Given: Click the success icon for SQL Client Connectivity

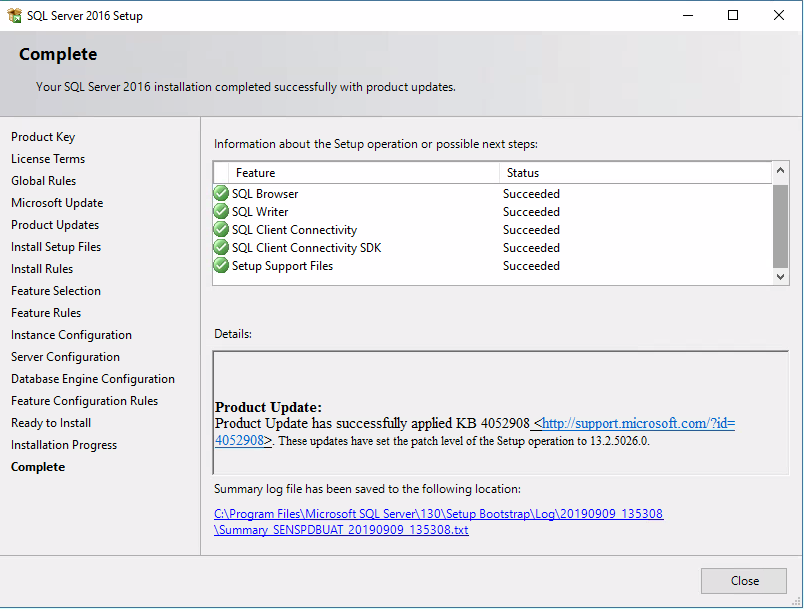Looking at the screenshot, I should click(221, 229).
